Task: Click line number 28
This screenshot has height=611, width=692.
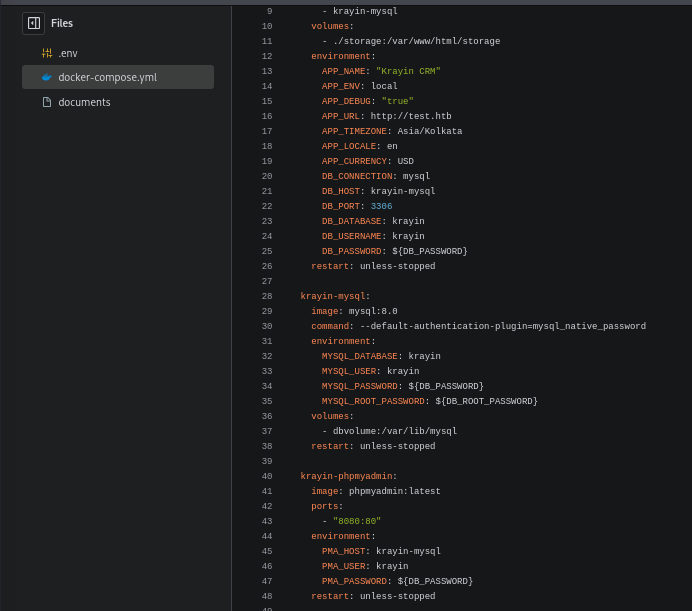Action: pos(267,296)
